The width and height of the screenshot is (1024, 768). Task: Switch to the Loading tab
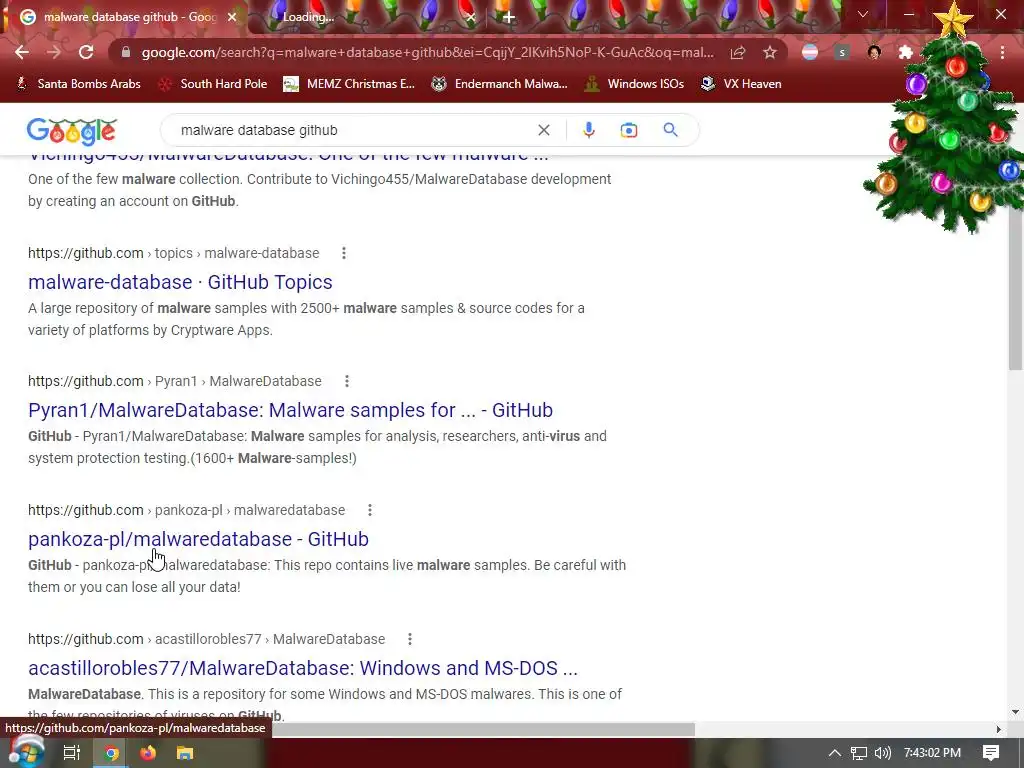tap(366, 17)
